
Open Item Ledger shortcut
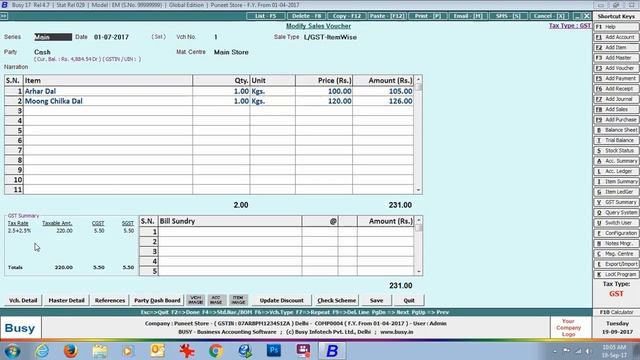616,192
